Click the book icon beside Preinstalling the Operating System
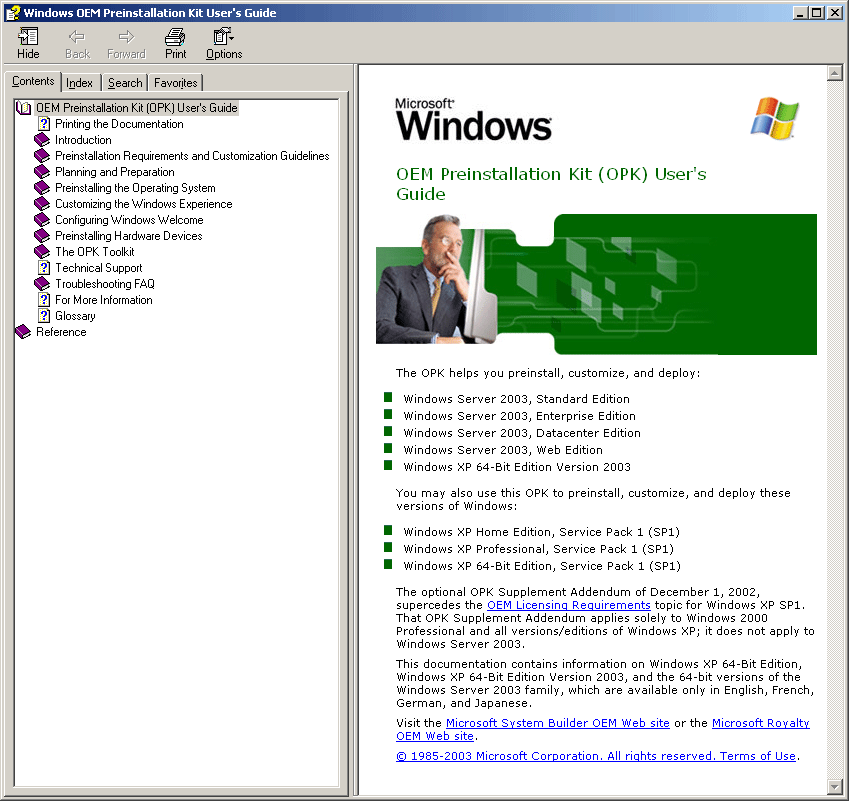This screenshot has height=801, width=849. pos(42,188)
